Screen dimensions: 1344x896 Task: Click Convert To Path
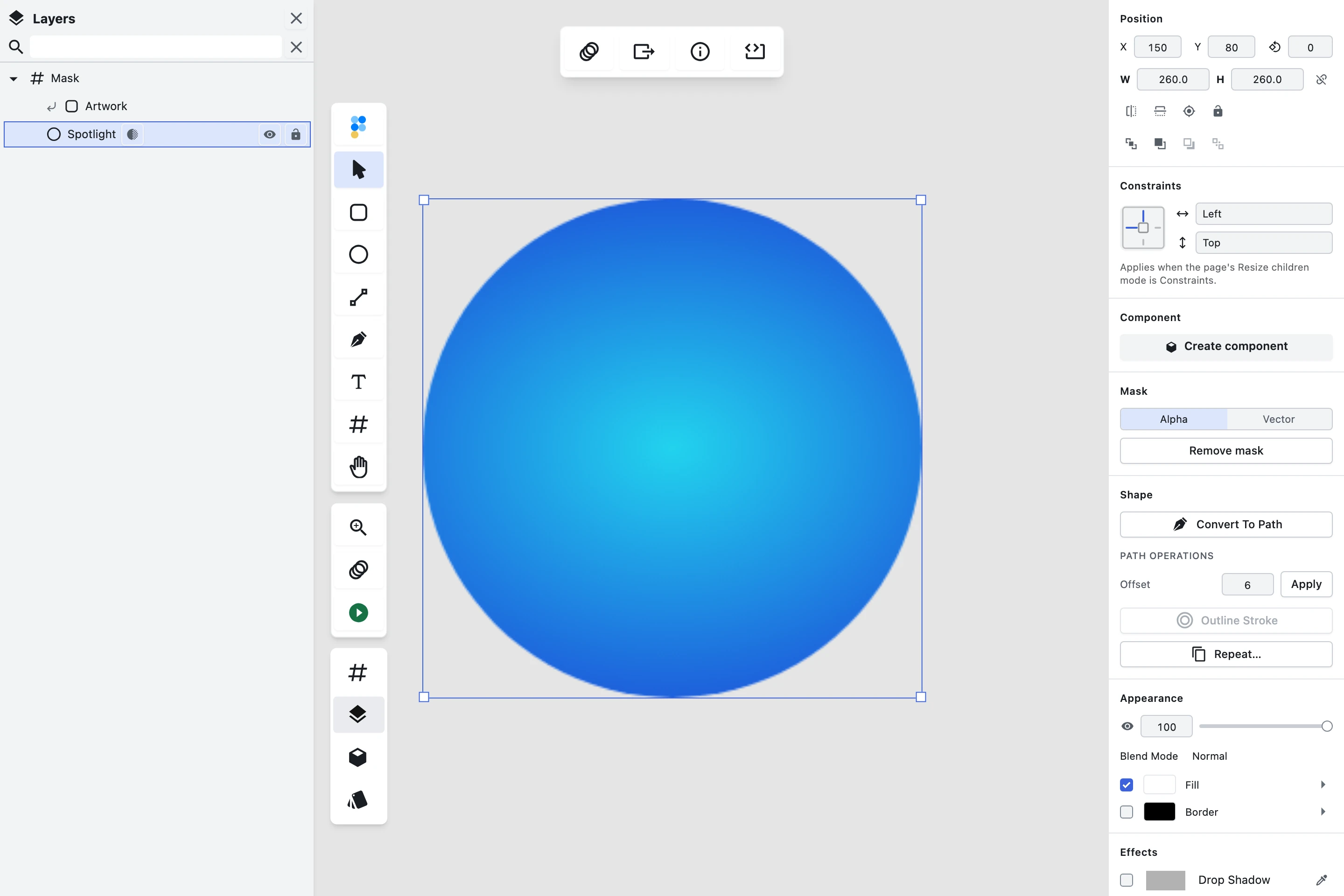1226,525
